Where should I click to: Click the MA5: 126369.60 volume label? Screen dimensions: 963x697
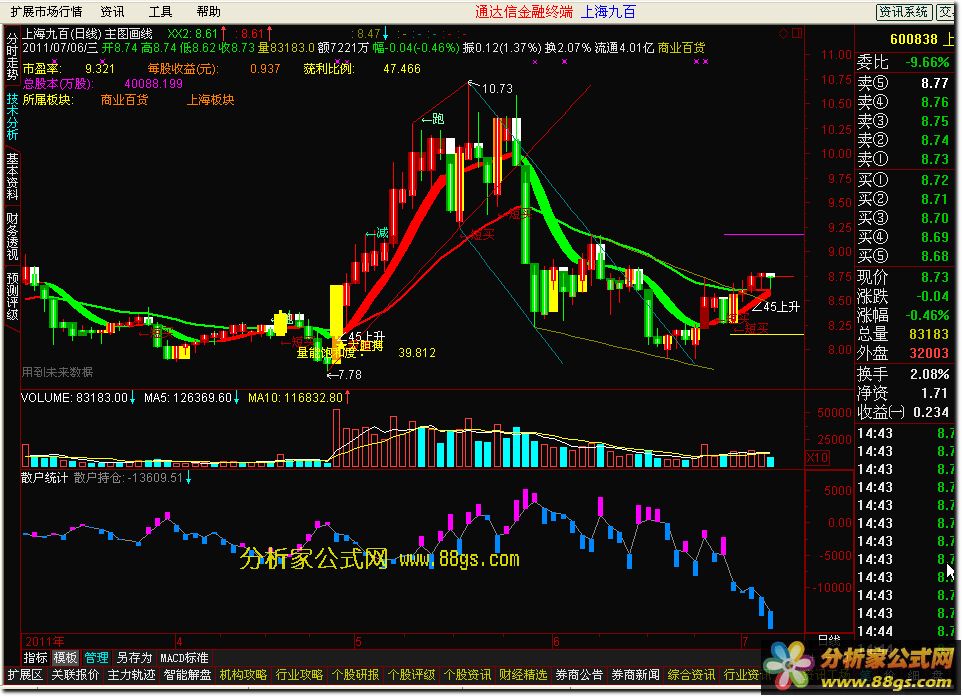coord(188,398)
